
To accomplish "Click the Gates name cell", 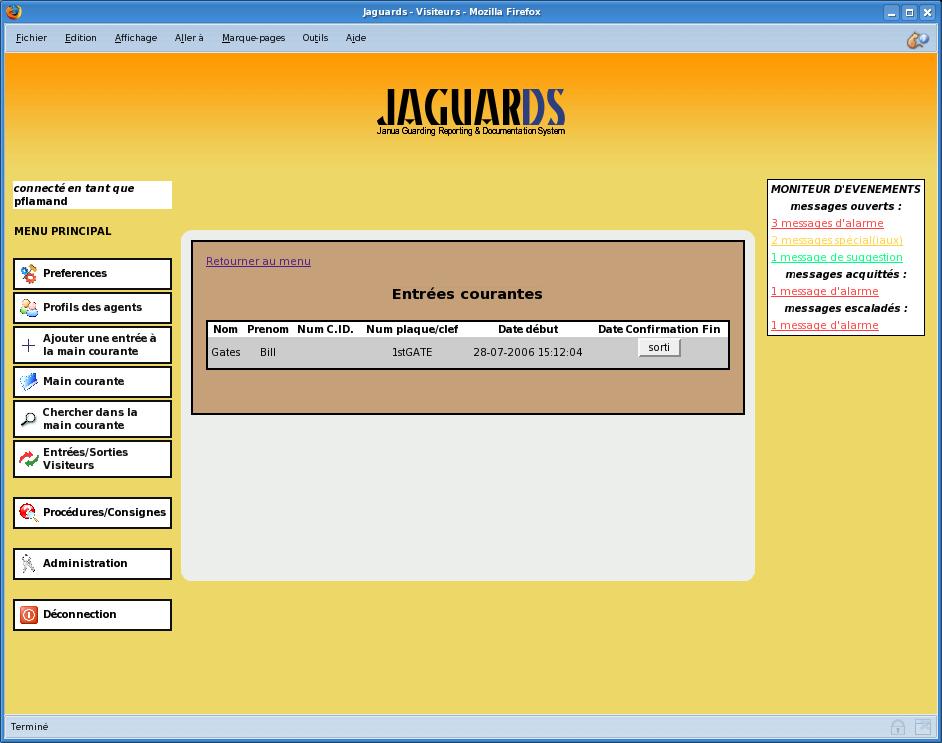I will coord(226,352).
